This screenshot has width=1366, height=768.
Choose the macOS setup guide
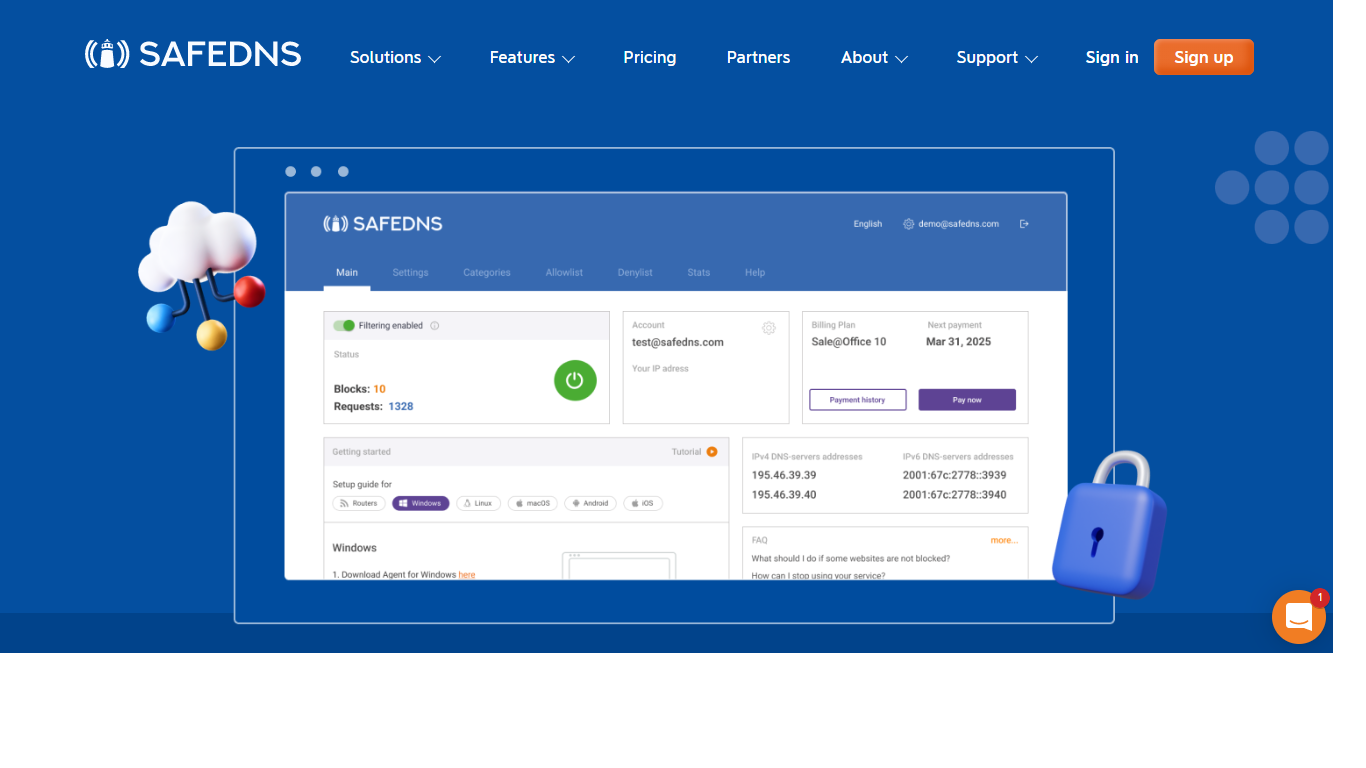pyautogui.click(x=533, y=504)
